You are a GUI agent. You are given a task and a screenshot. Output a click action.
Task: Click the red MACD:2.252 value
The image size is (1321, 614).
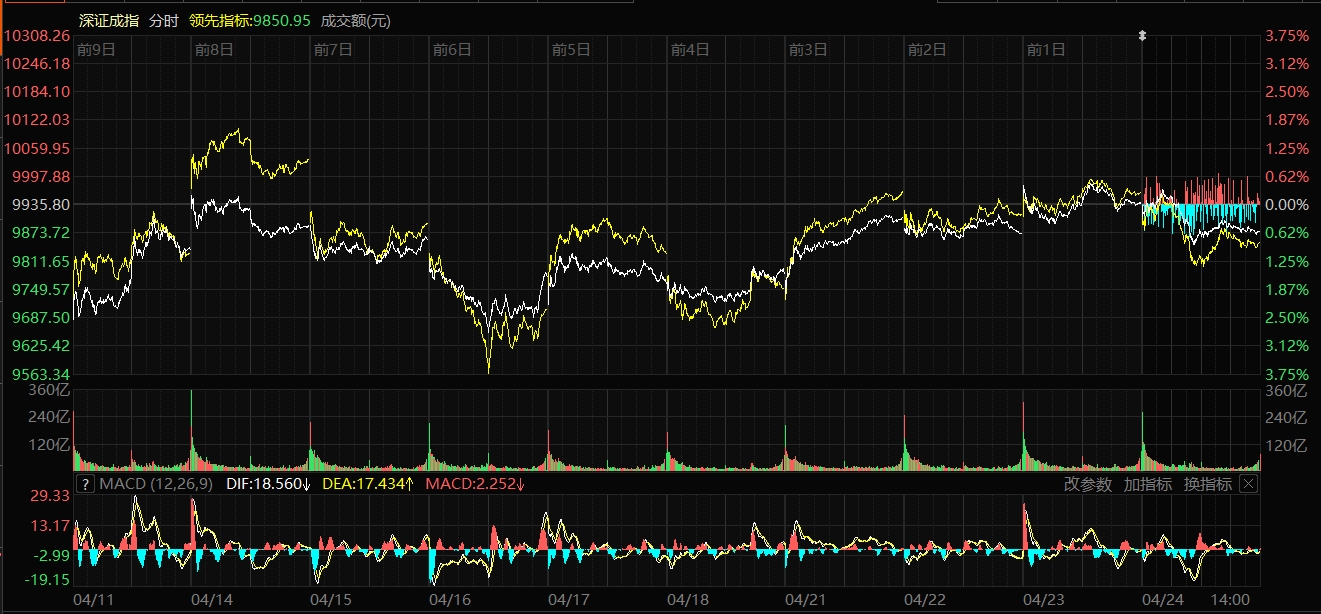pos(476,484)
